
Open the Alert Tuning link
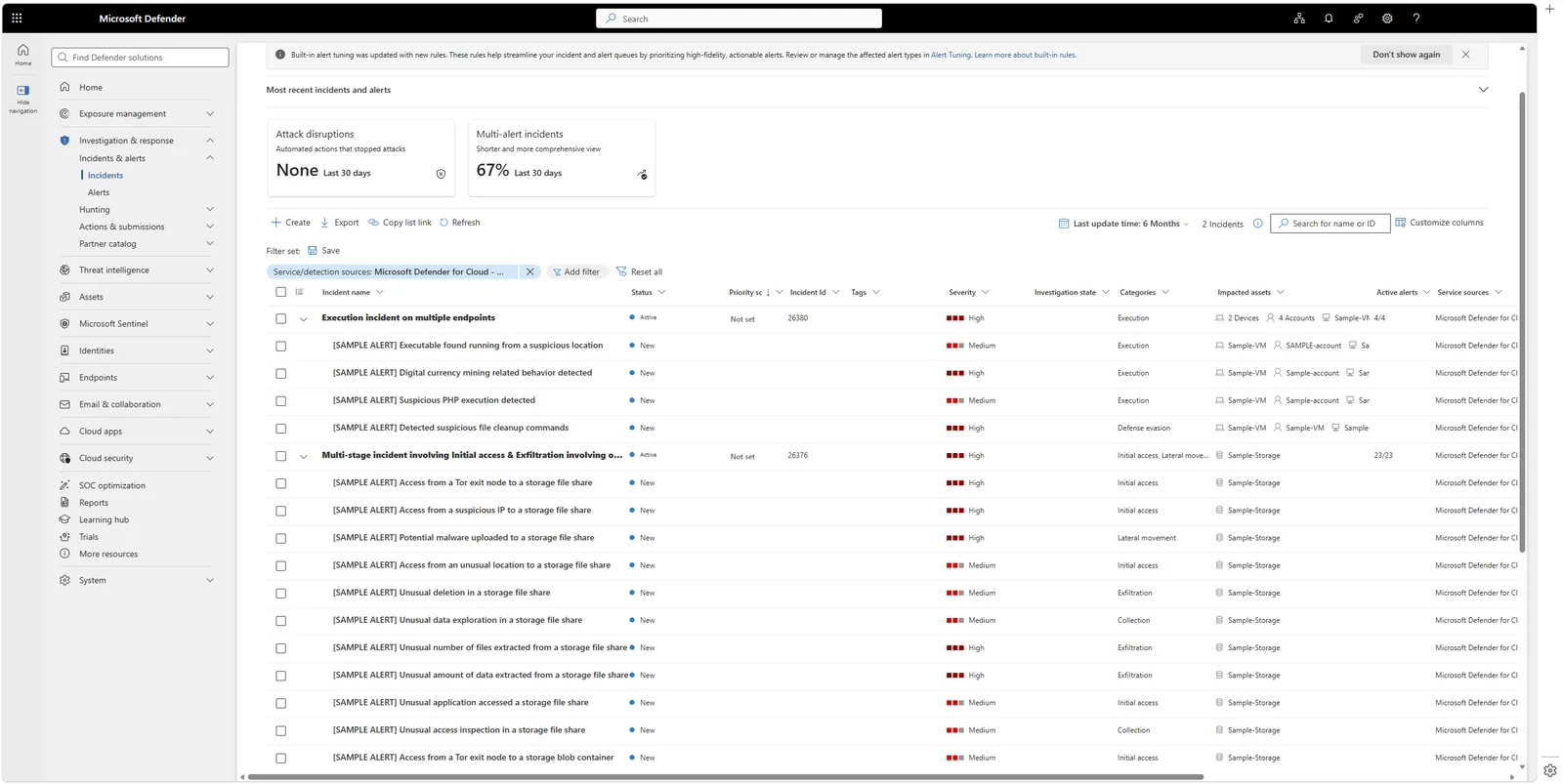(x=950, y=55)
